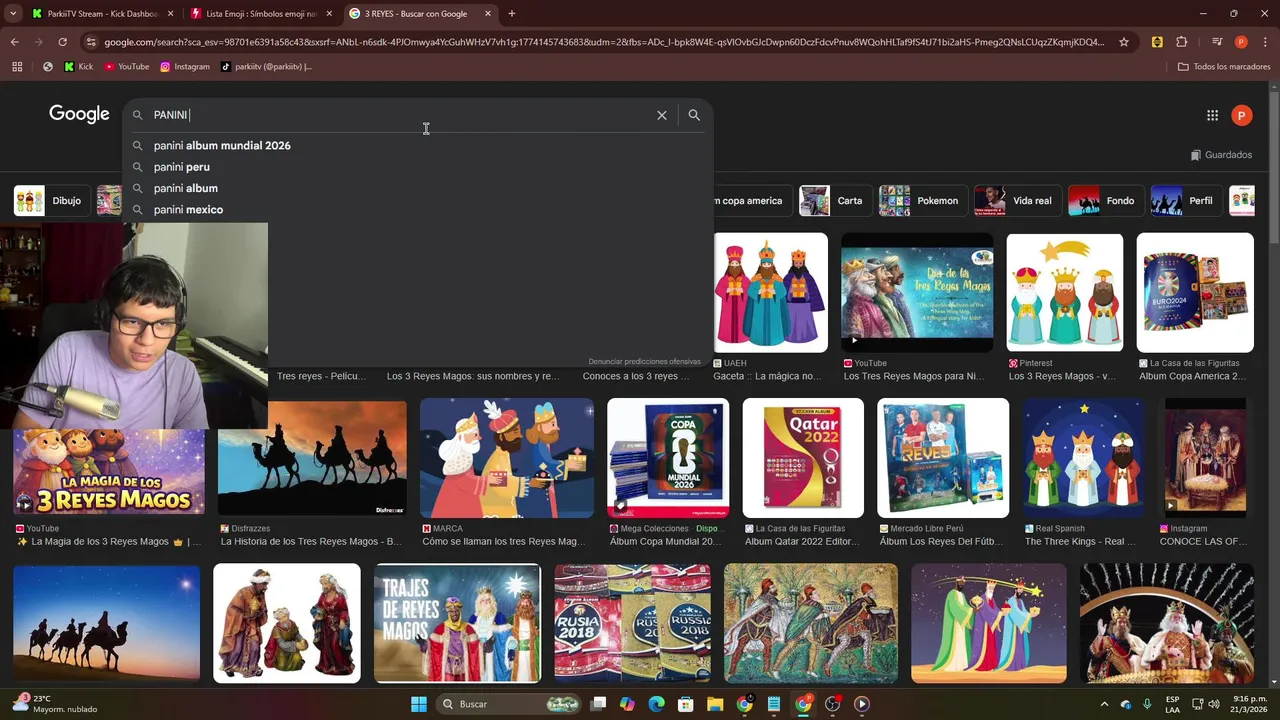1280x720 pixels.
Task: Open the Chrome profile avatar
Action: tap(1241, 42)
